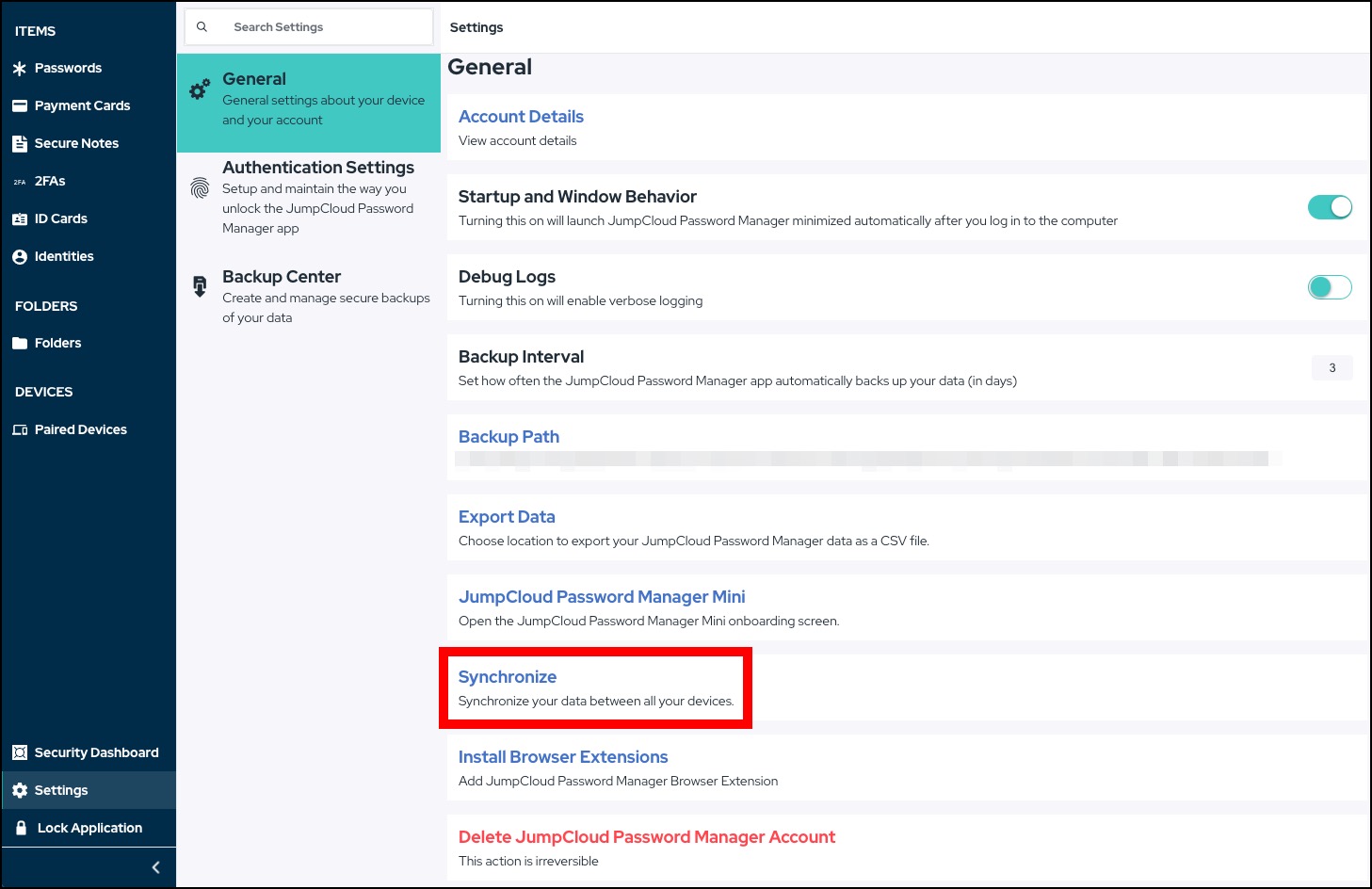Click the Authentication Settings fingerprint icon
Screen dimensions: 1372x889
point(200,188)
